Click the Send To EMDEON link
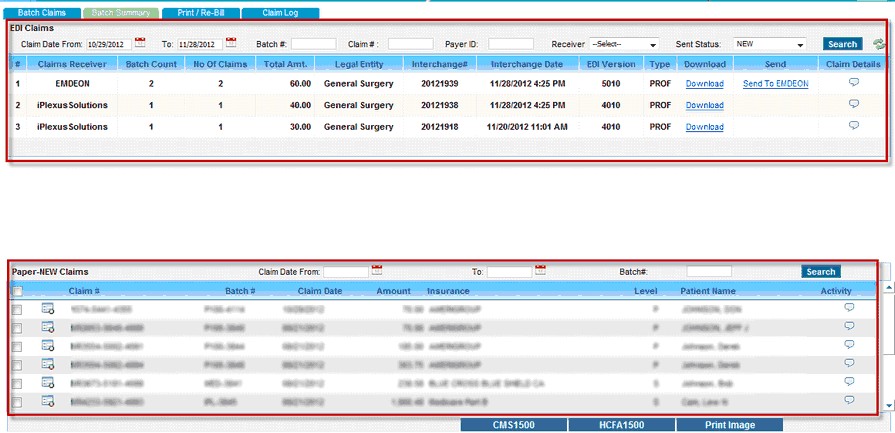895x433 pixels. click(775, 84)
